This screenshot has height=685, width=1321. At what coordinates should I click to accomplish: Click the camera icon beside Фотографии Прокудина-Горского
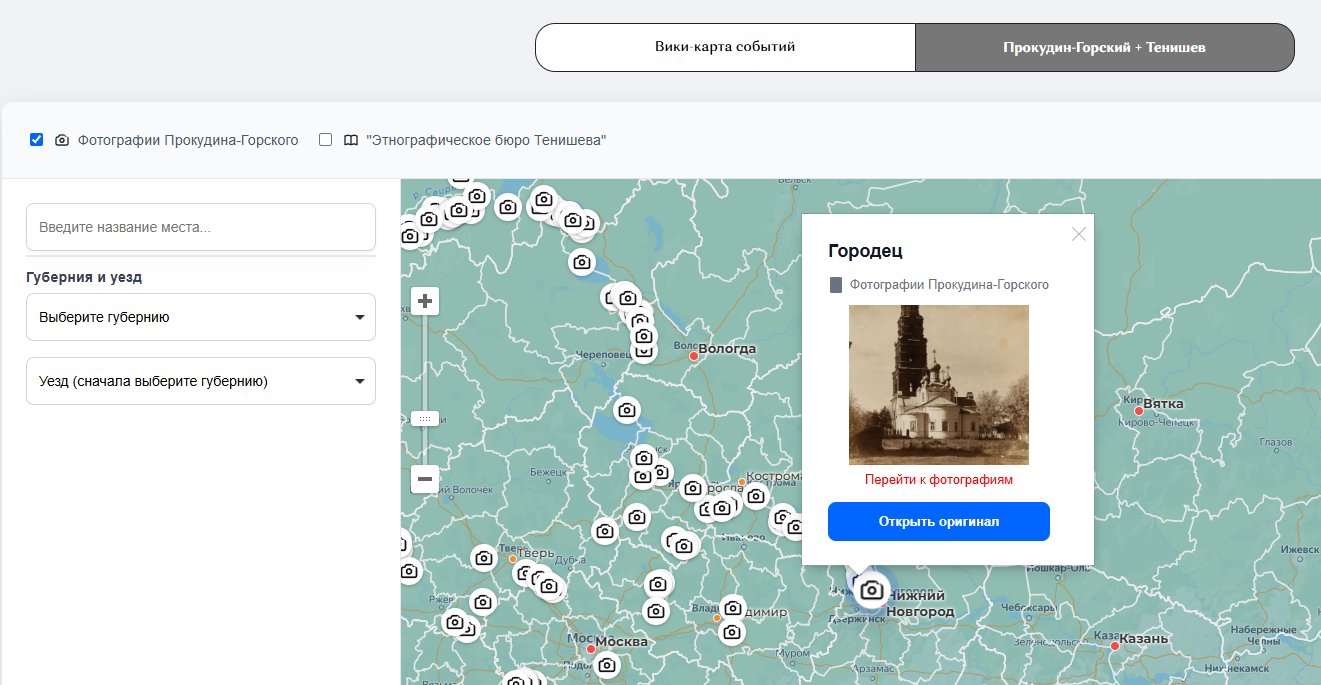[64, 140]
